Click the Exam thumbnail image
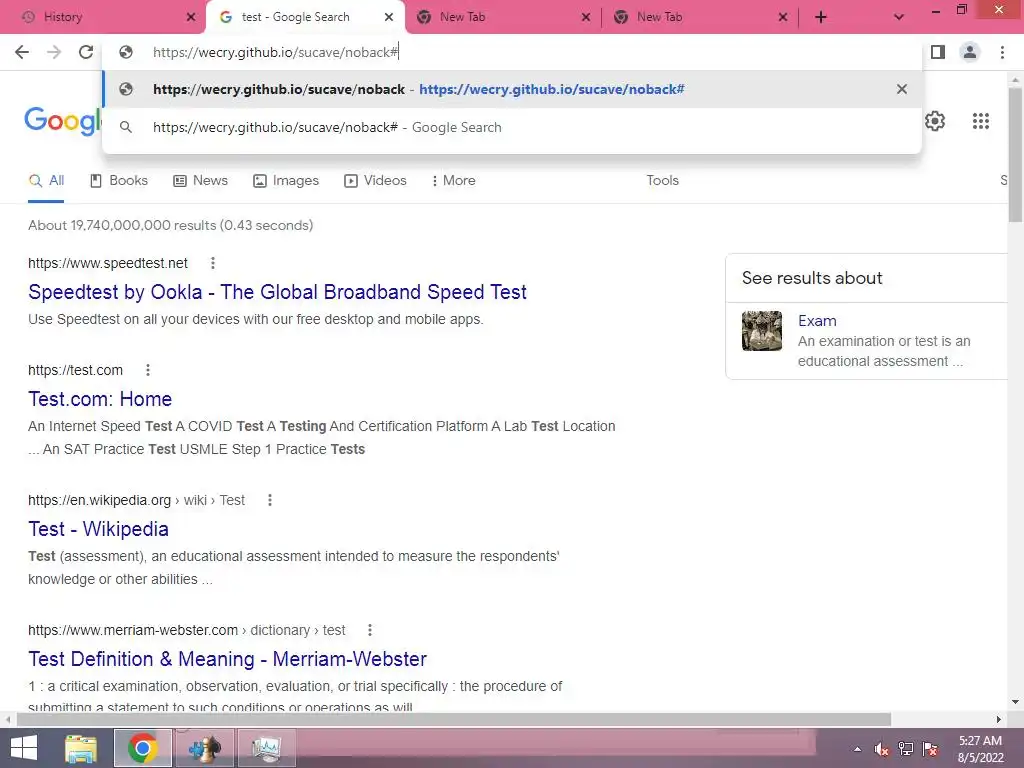Screen dimensions: 1024x768 (x=761, y=330)
